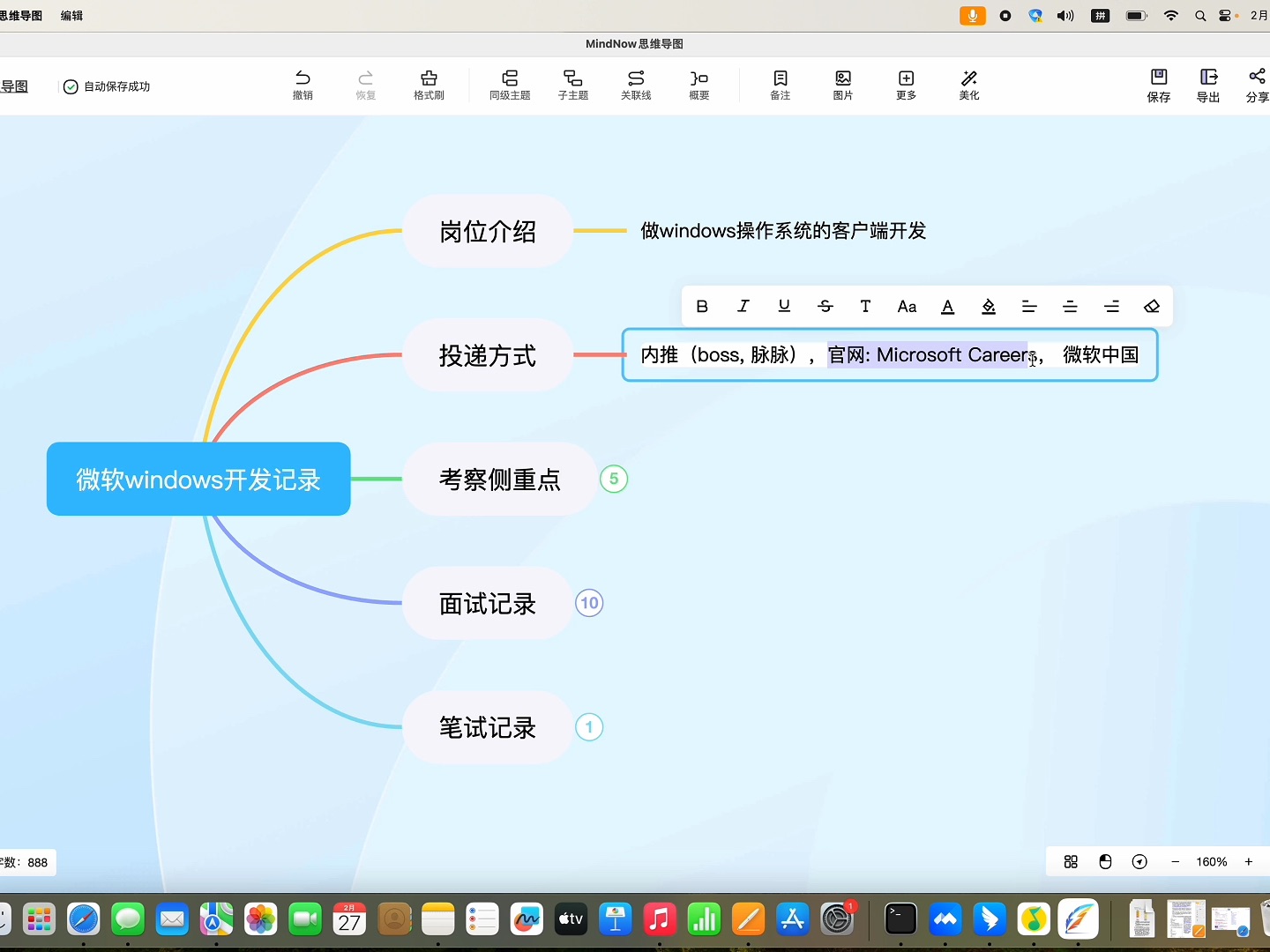Viewport: 1270px width, 952px height.
Task: Open Terminal from the dock
Action: [900, 919]
